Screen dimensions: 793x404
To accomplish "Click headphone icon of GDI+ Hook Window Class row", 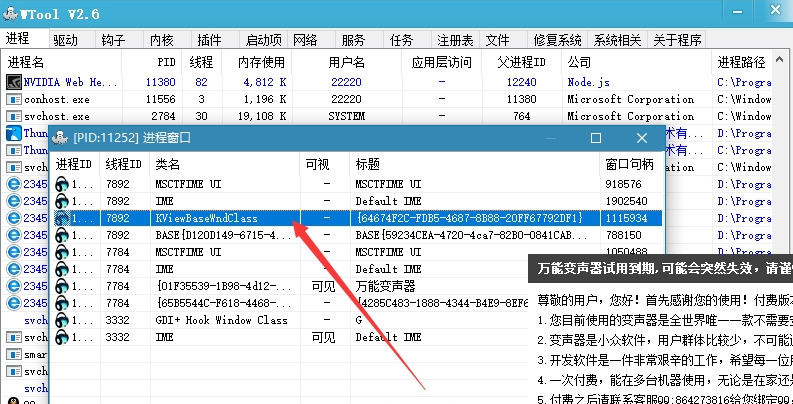I will [62, 320].
